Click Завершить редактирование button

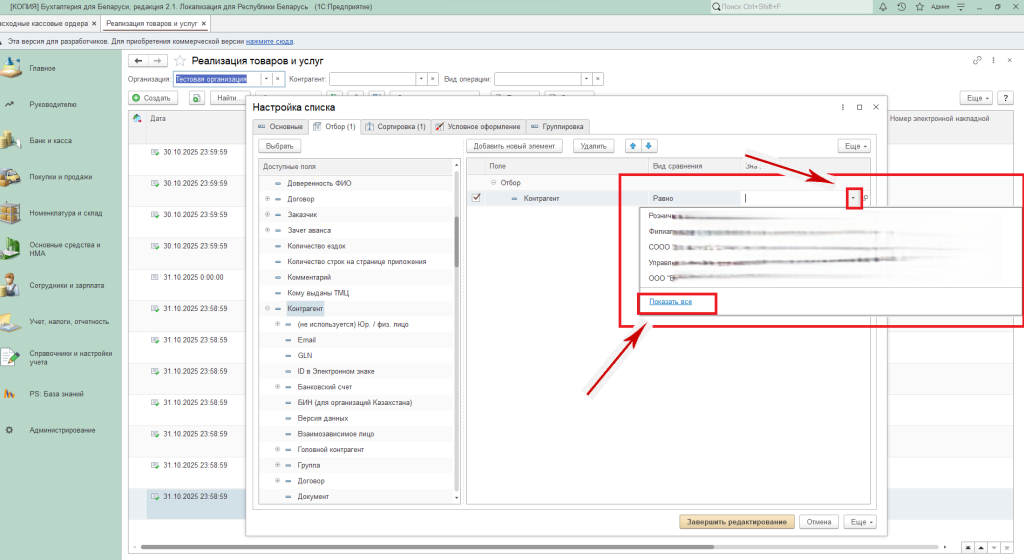737,521
